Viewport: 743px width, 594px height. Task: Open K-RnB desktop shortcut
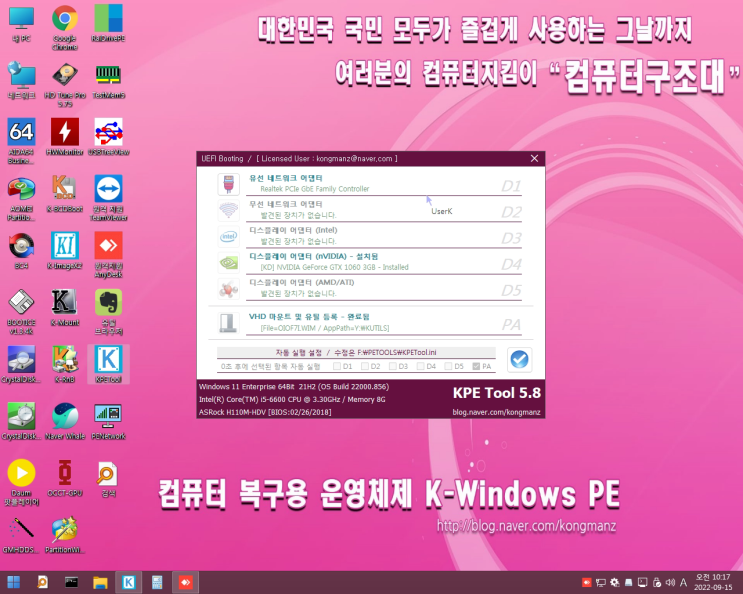65,365
